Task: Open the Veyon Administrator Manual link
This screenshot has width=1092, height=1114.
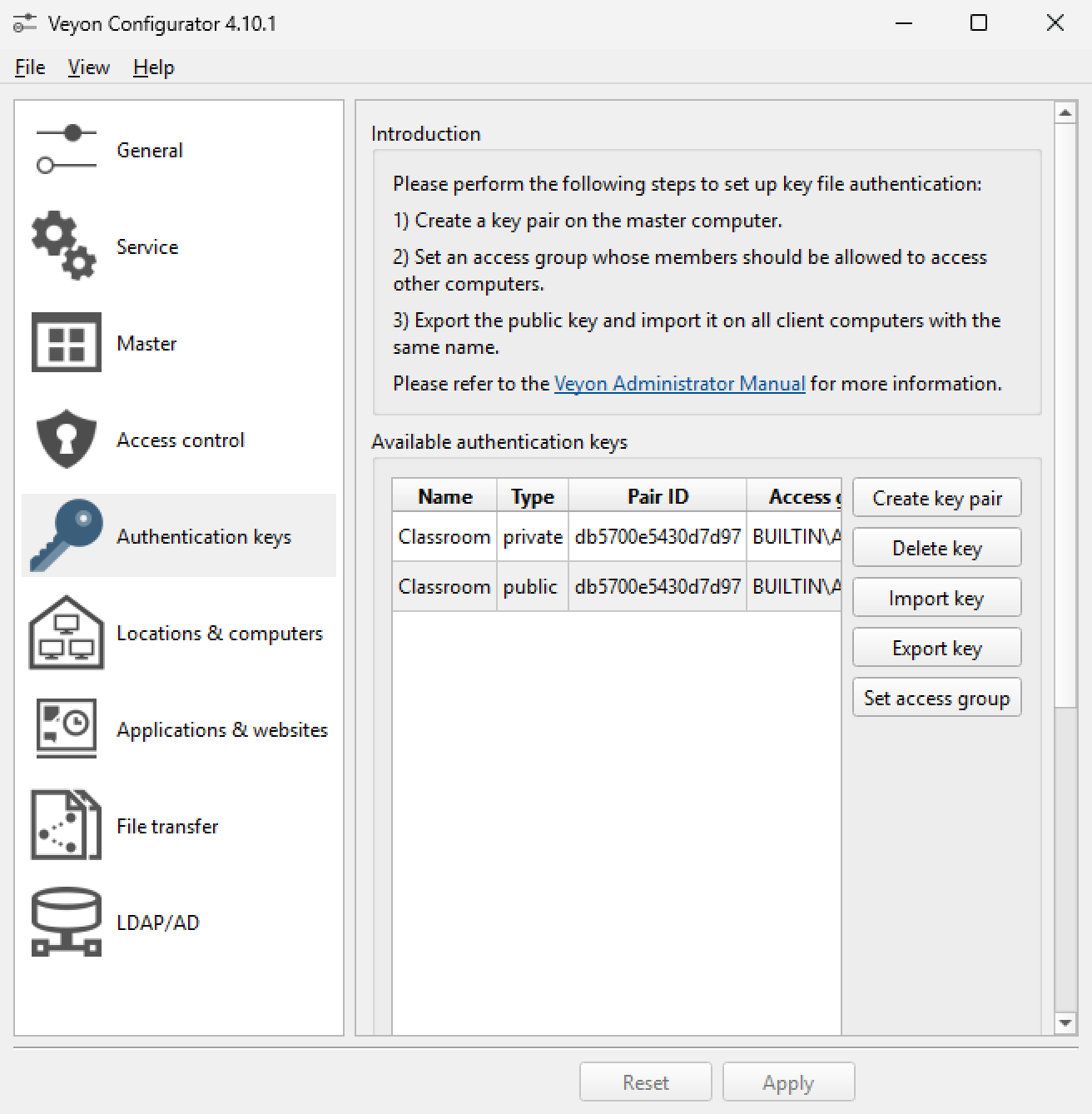Action: (679, 384)
